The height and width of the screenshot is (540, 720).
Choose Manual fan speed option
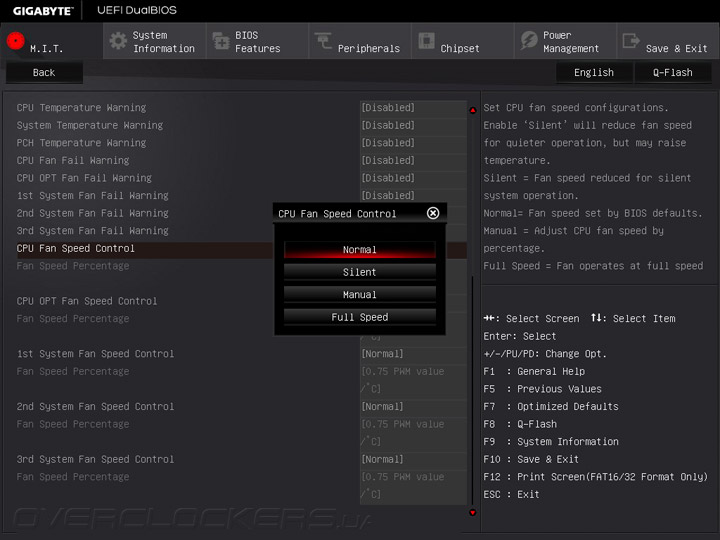point(360,295)
